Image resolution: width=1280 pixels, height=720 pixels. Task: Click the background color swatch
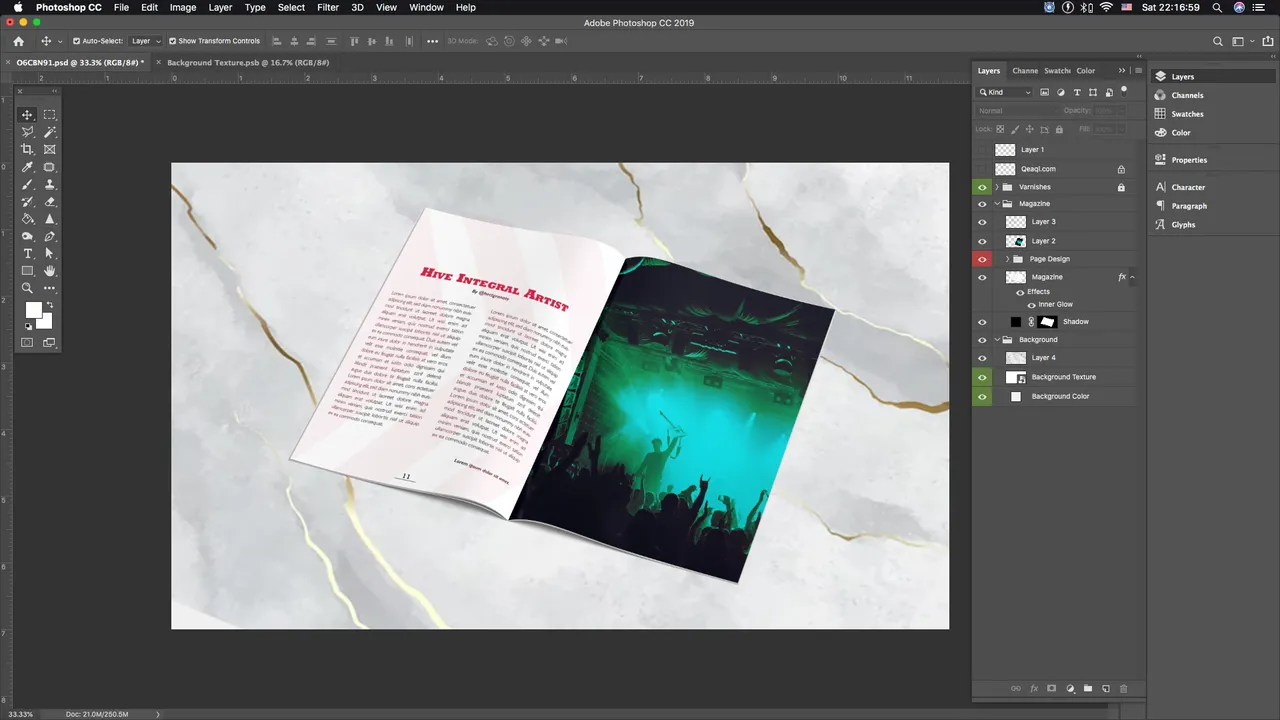[45, 322]
